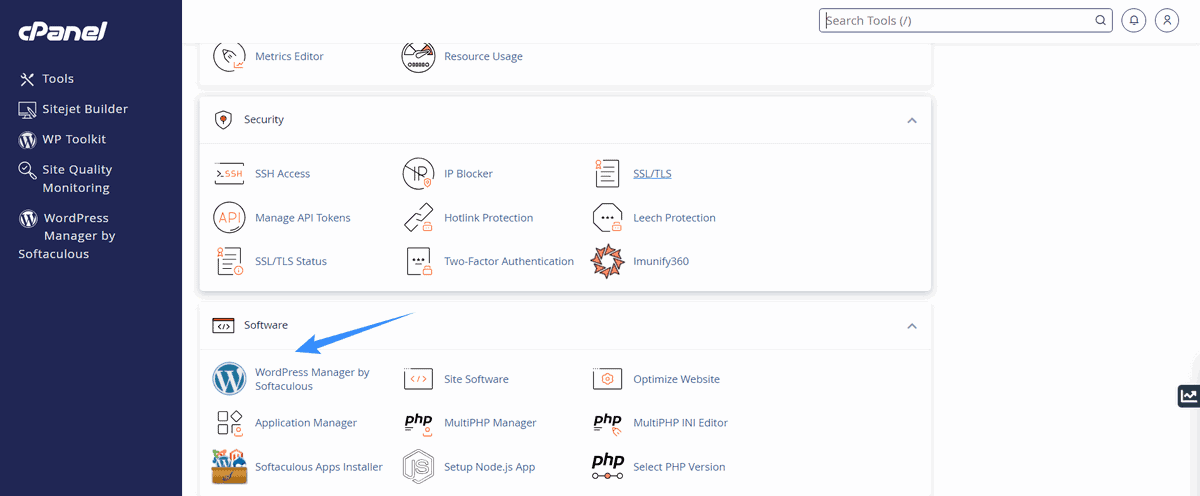
Task: Open WordPress Manager sidebar icon
Action: (29, 218)
